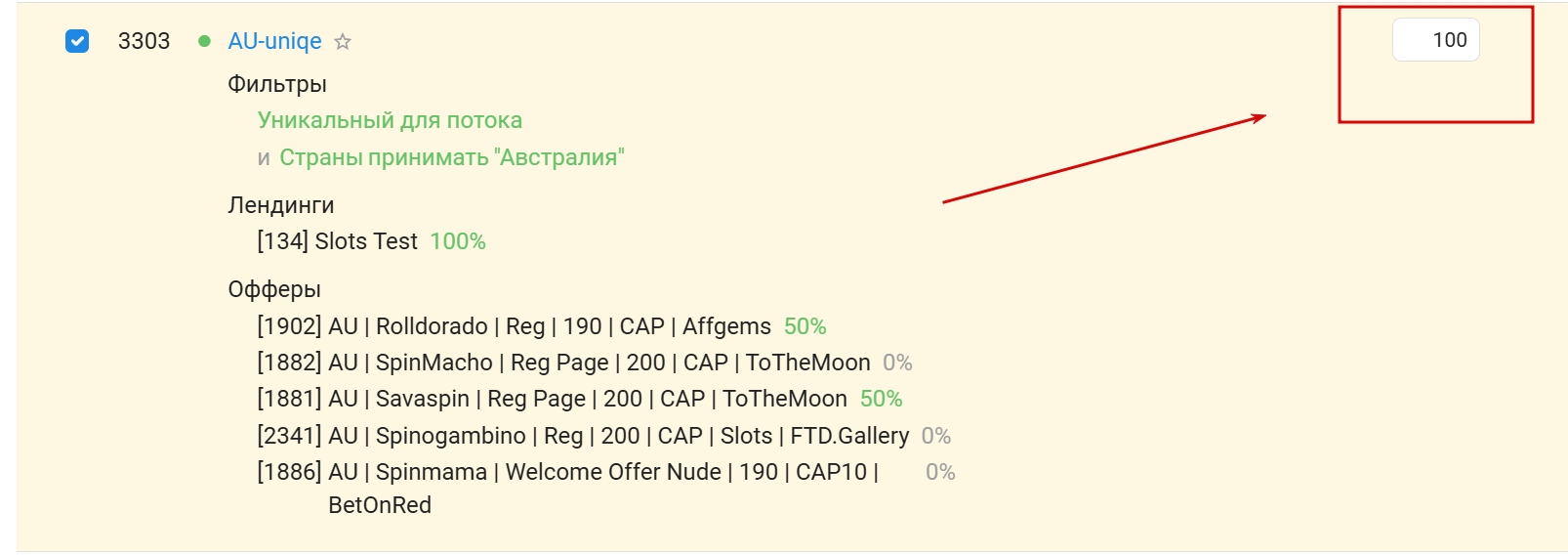Select the [134] Slots Test landing
Viewport: 1568px width, 556px height.
[x=337, y=241]
